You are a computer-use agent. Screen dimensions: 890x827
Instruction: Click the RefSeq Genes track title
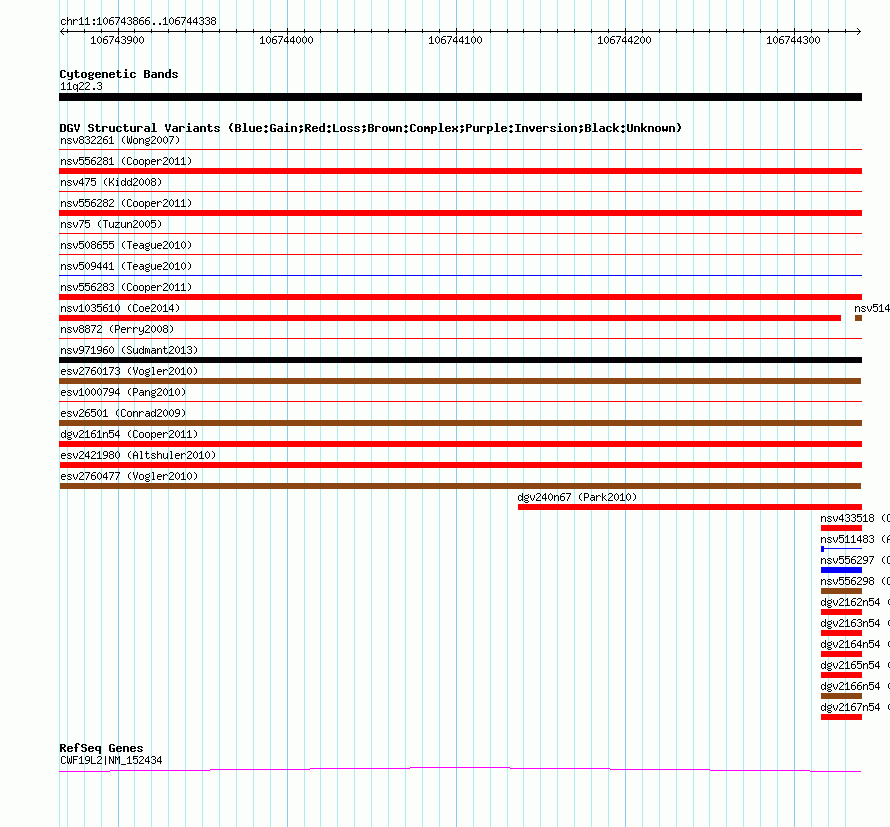[x=101, y=748]
